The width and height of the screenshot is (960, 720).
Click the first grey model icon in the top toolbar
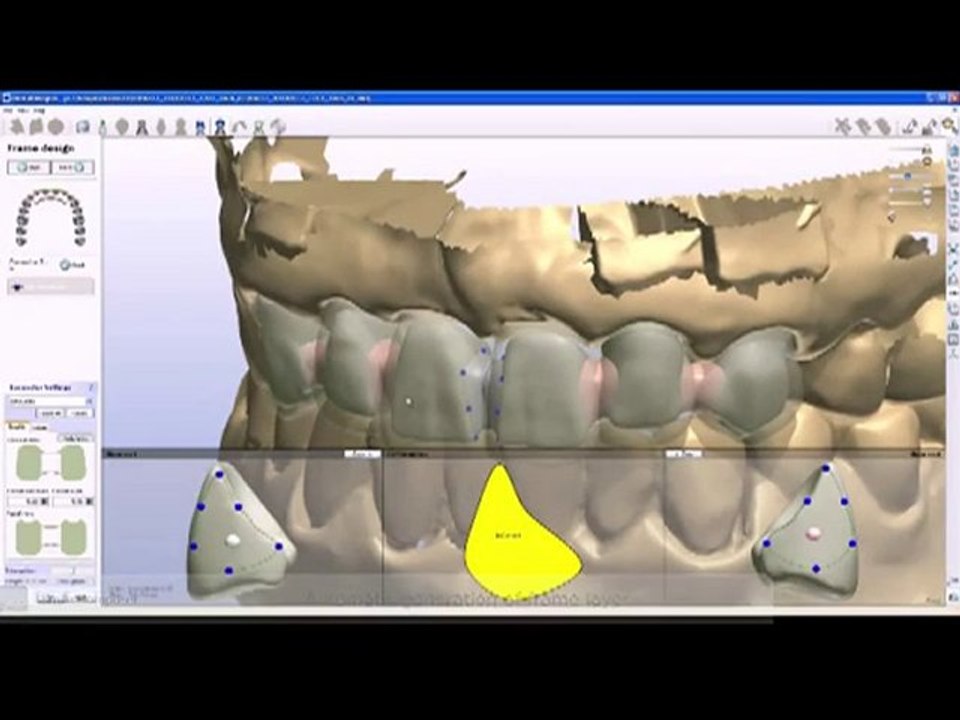[17, 127]
